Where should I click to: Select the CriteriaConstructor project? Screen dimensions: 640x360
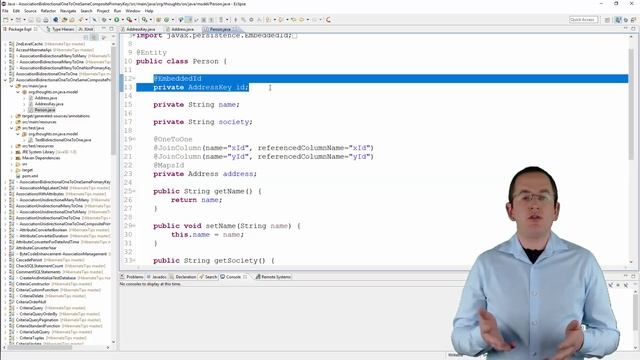[x=32, y=284]
